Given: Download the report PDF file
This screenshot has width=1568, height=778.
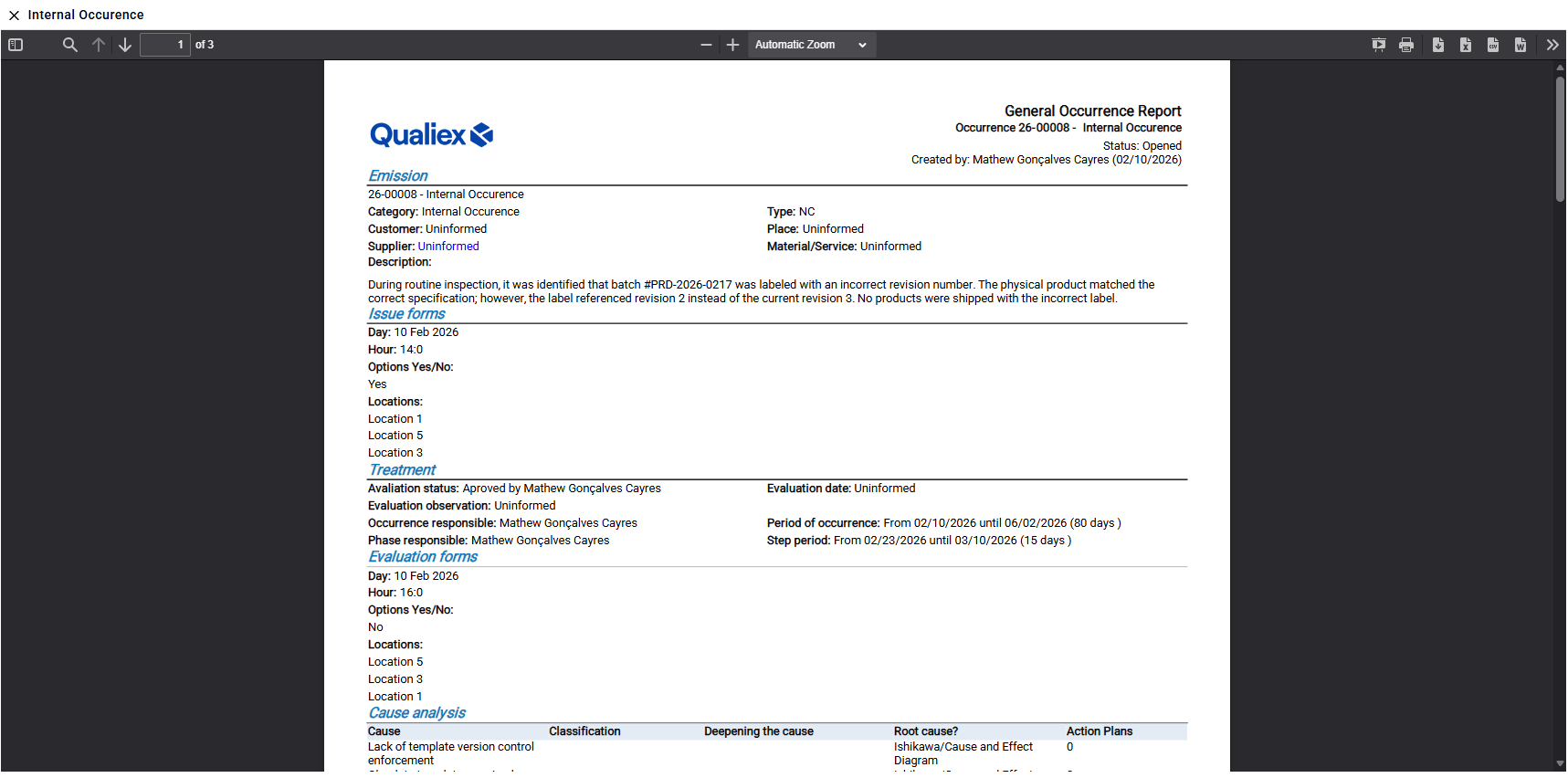Looking at the screenshot, I should tap(1438, 45).
